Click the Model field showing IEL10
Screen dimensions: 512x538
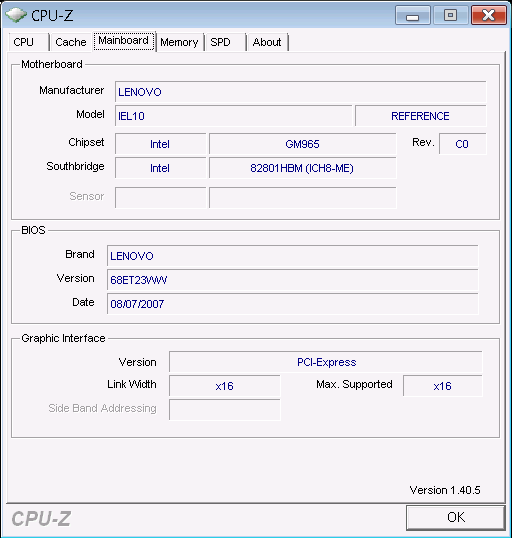pyautogui.click(x=234, y=116)
